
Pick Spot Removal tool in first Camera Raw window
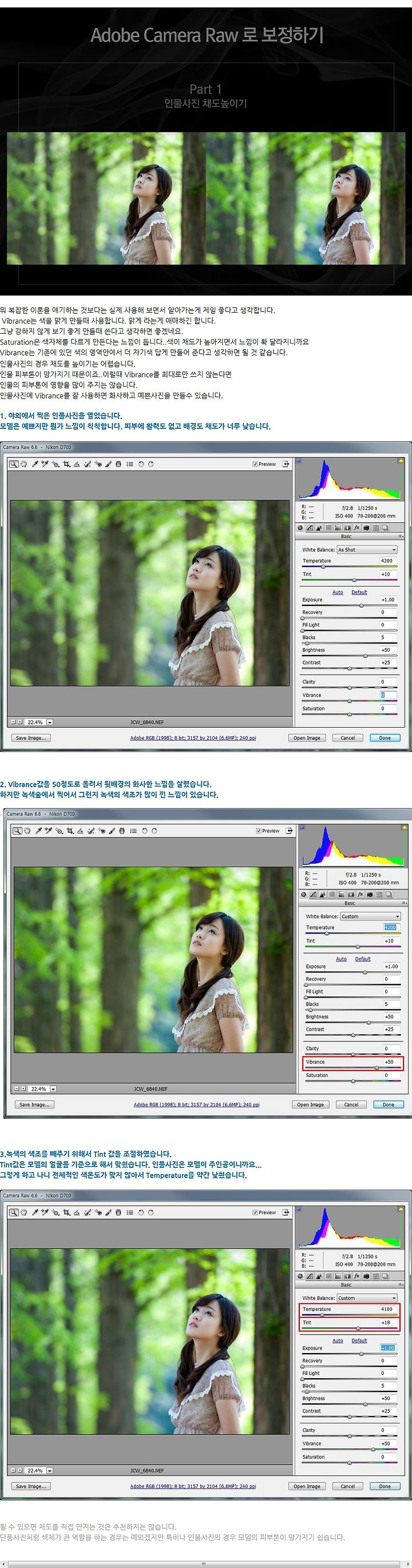pos(87,464)
